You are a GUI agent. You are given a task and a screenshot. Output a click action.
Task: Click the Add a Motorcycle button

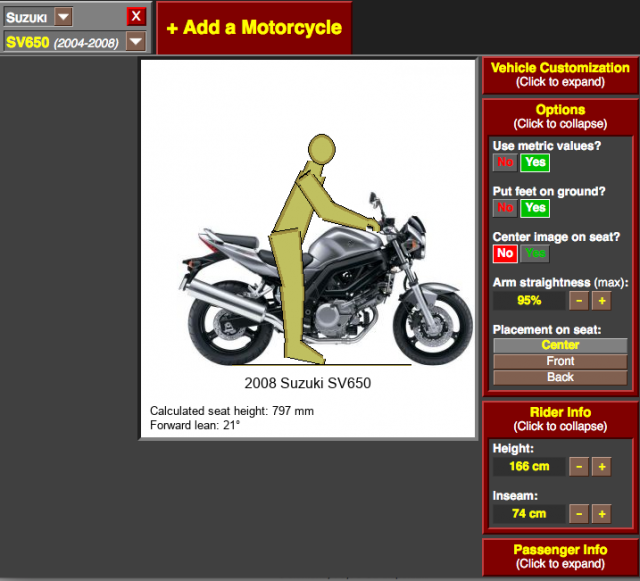tap(254, 28)
